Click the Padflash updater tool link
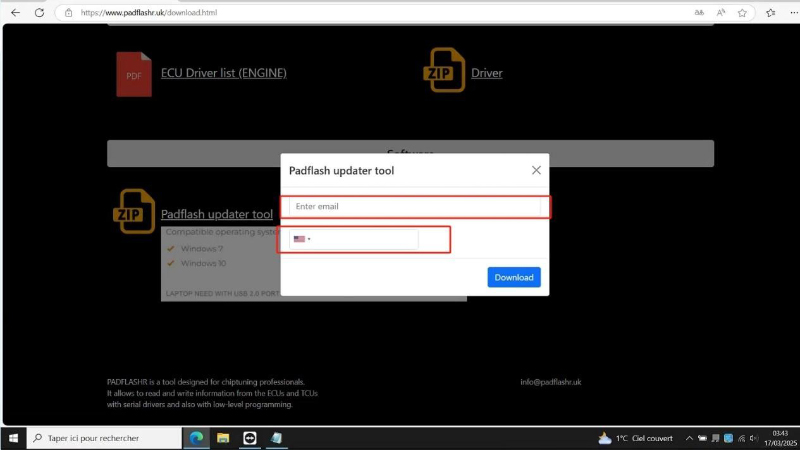This screenshot has height=450, width=800. [216, 214]
